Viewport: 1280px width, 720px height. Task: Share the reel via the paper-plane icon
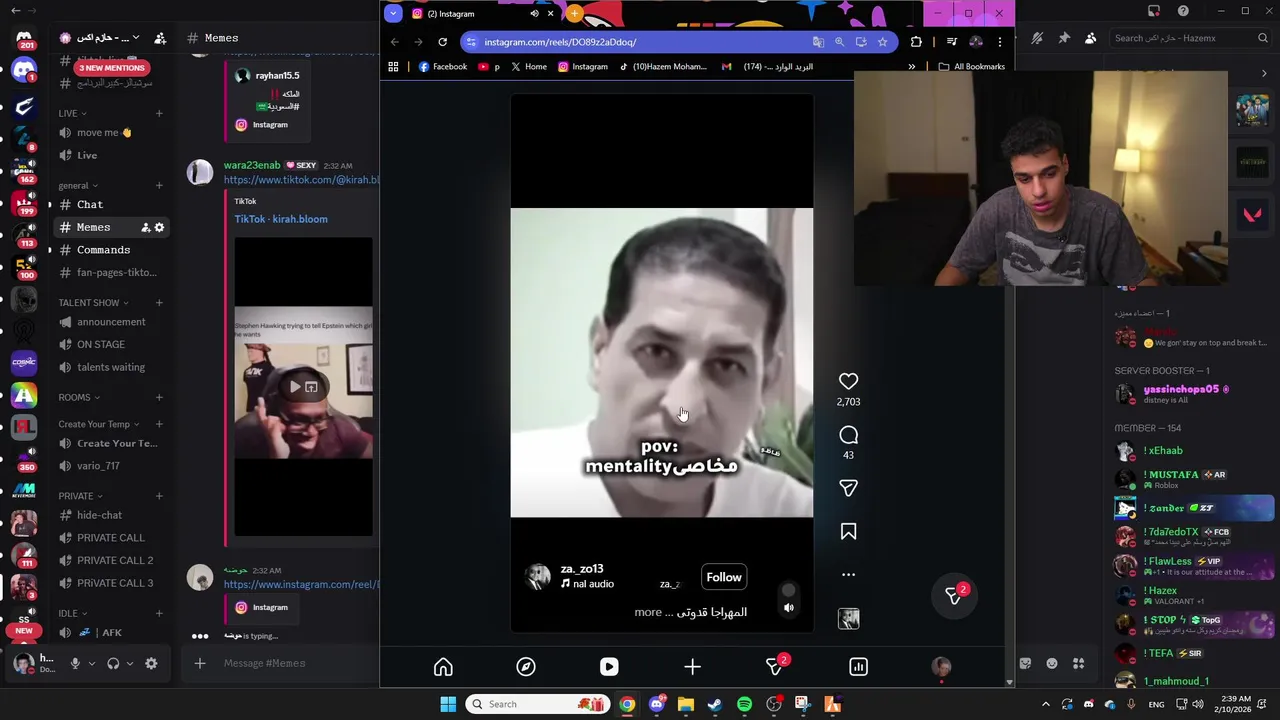848,488
